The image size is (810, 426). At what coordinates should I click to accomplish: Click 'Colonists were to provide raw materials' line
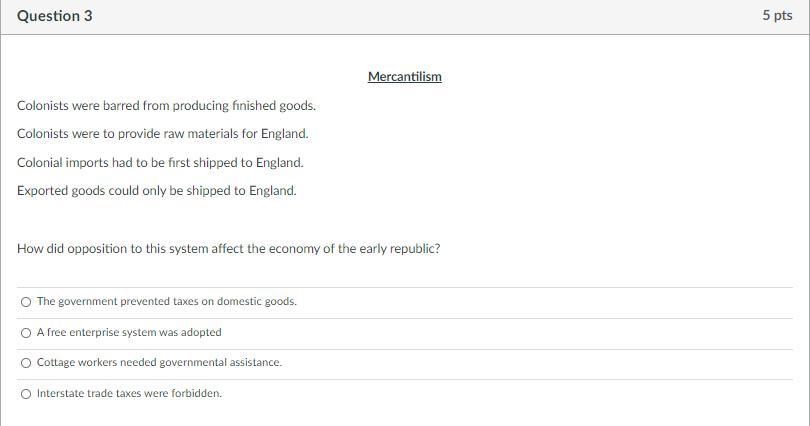[162, 133]
